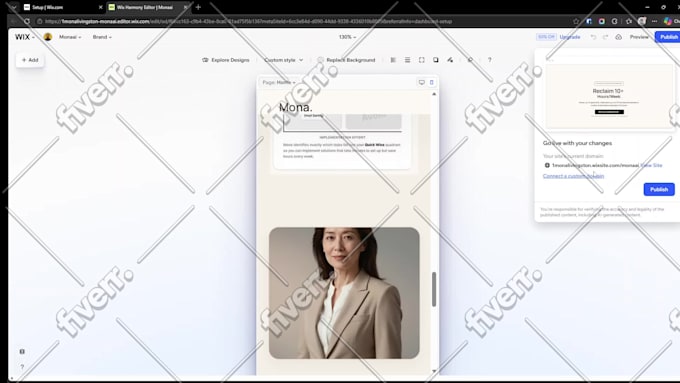Click the Mona. logo text

295,107
